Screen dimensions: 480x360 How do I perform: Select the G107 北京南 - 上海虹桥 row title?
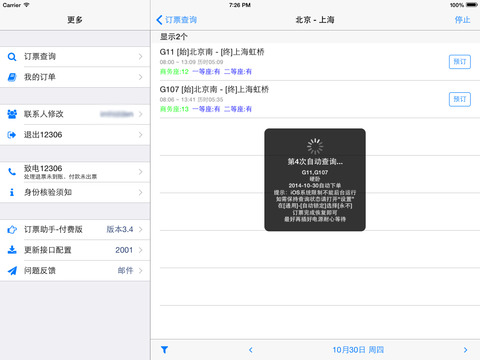click(214, 89)
